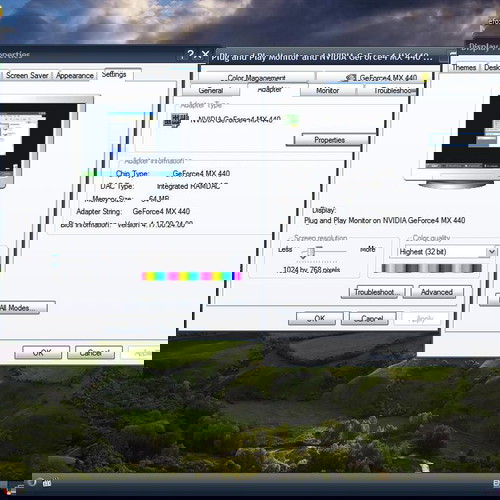Open the General tab in adapter dialog
500x500 pixels.
pyautogui.click(x=211, y=91)
